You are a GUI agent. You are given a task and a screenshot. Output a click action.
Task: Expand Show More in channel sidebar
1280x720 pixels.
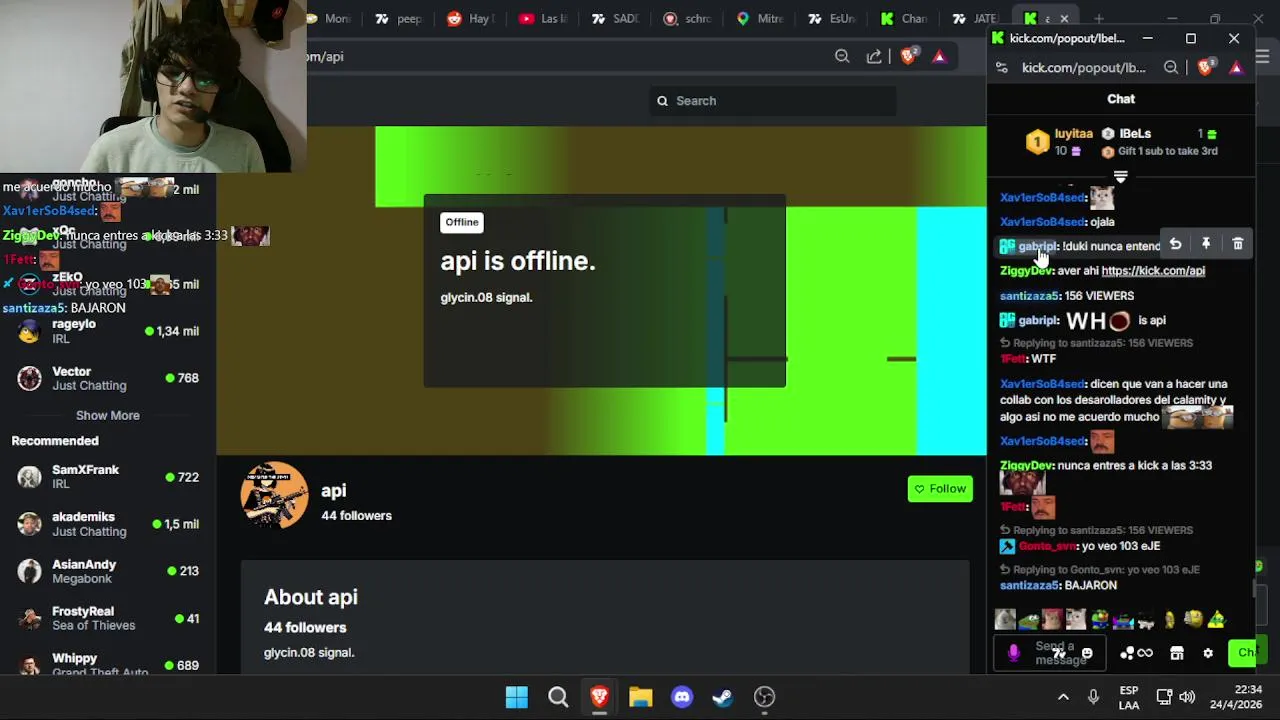coord(108,415)
